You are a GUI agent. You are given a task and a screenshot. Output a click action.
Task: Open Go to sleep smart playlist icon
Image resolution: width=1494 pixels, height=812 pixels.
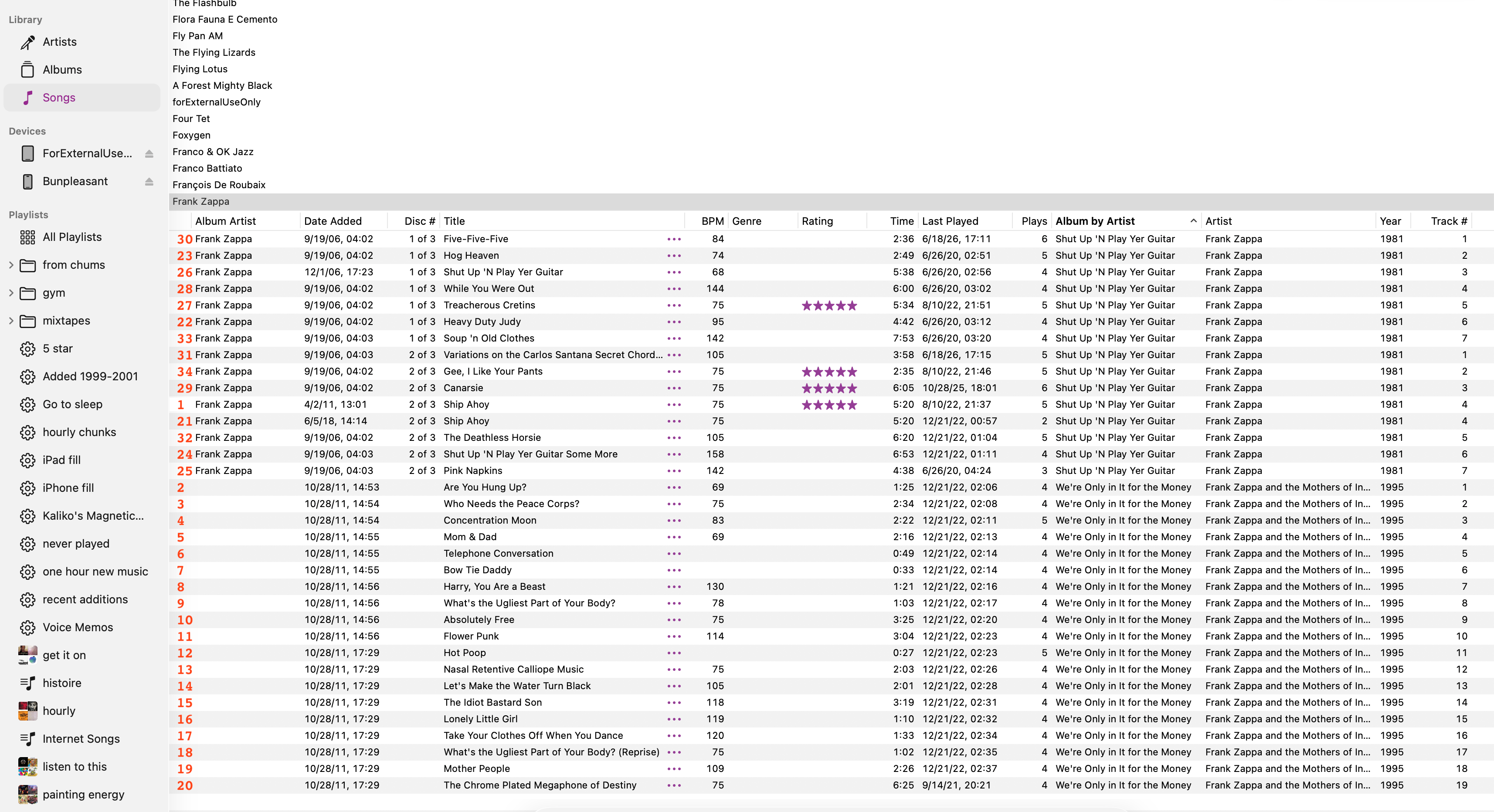point(27,405)
